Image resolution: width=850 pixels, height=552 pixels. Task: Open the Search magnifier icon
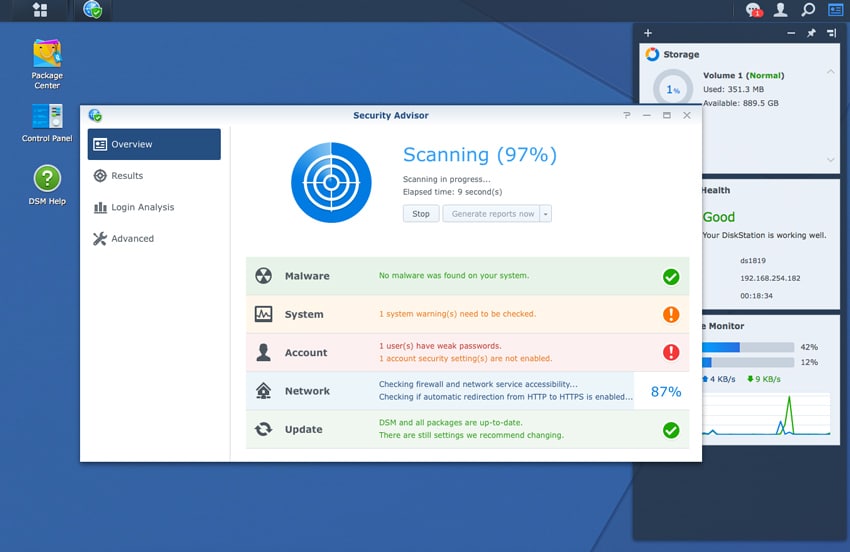808,10
